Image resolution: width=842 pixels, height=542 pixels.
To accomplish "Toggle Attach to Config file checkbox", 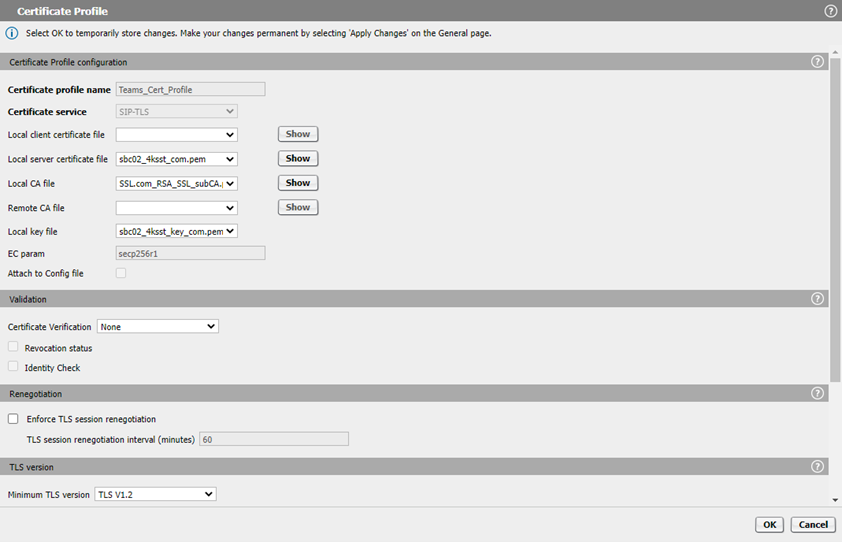I will 121,273.
